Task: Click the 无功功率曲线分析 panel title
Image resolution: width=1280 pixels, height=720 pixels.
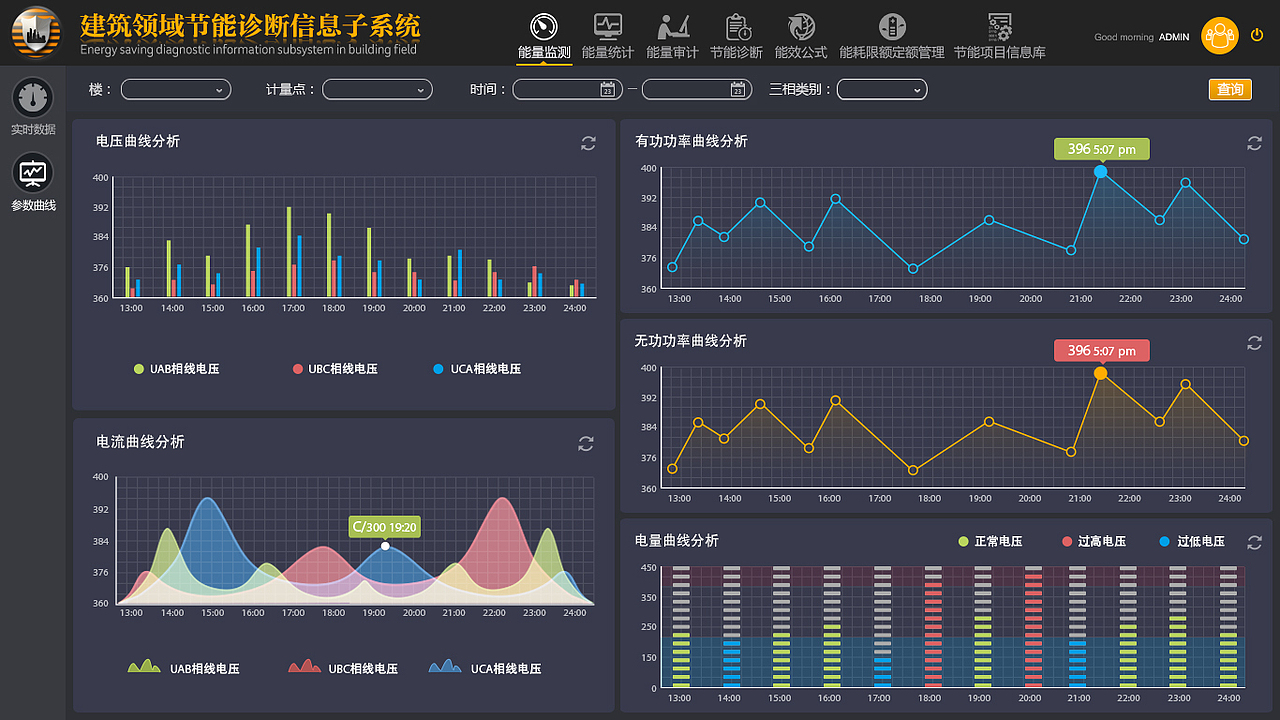Action: tap(691, 341)
